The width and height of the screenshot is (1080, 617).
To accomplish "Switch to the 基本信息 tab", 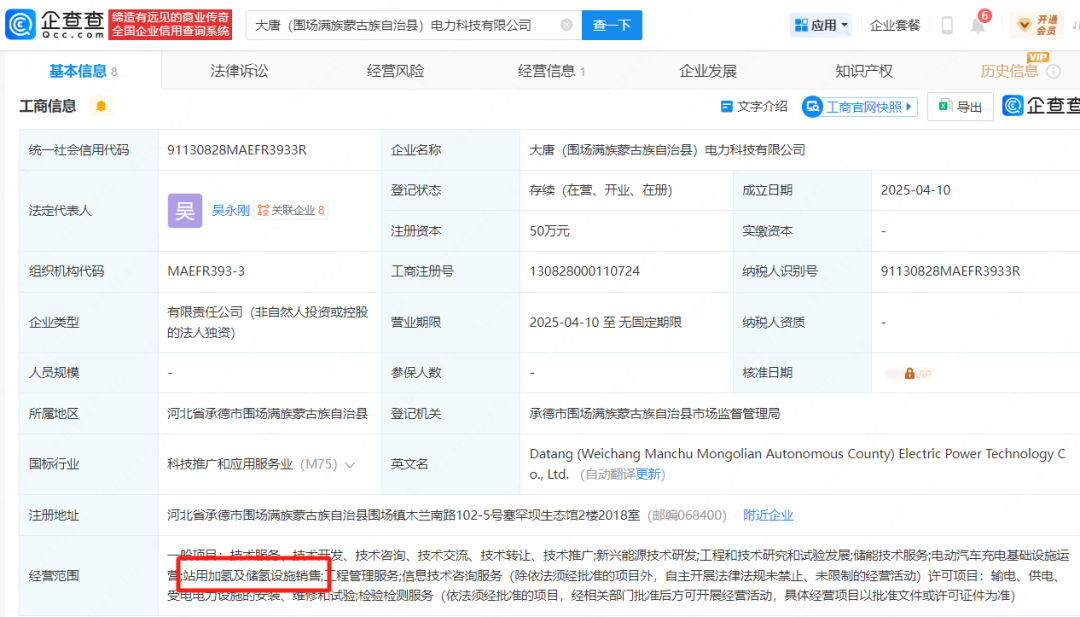I will pyautogui.click(x=83, y=71).
